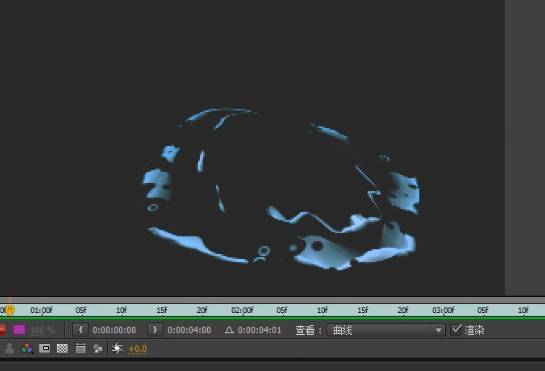Enable the Region of Interest icon

pyautogui.click(x=44, y=348)
